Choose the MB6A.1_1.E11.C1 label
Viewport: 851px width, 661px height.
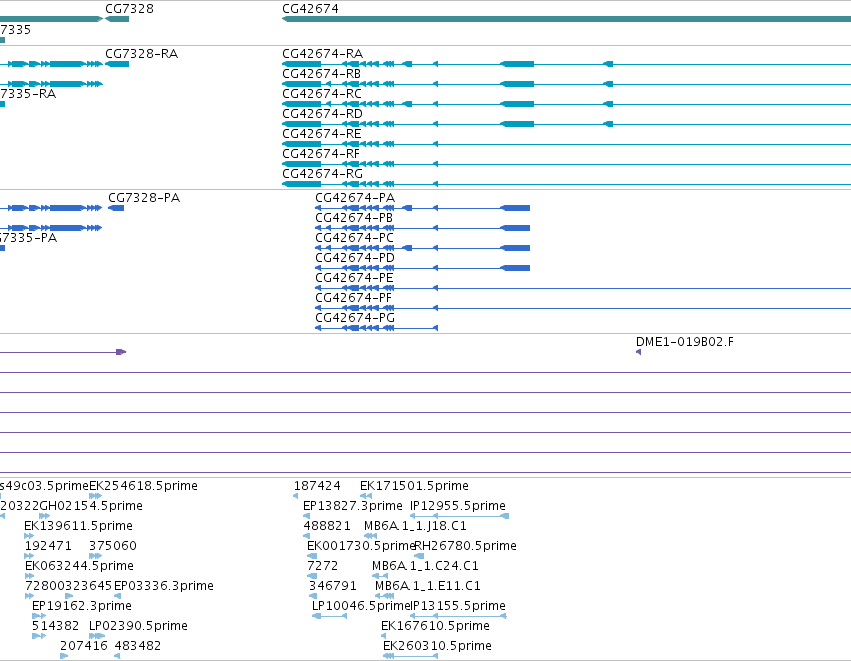(428, 586)
